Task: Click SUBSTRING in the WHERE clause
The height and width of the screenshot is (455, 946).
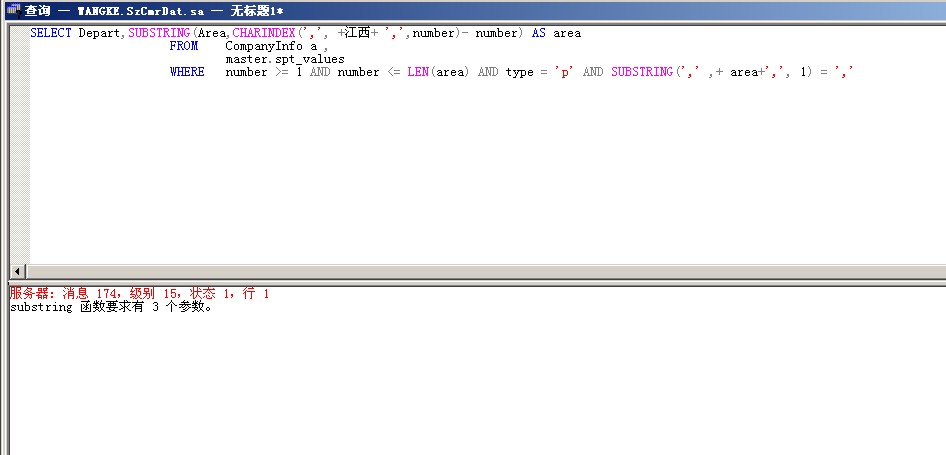Action: point(642,72)
